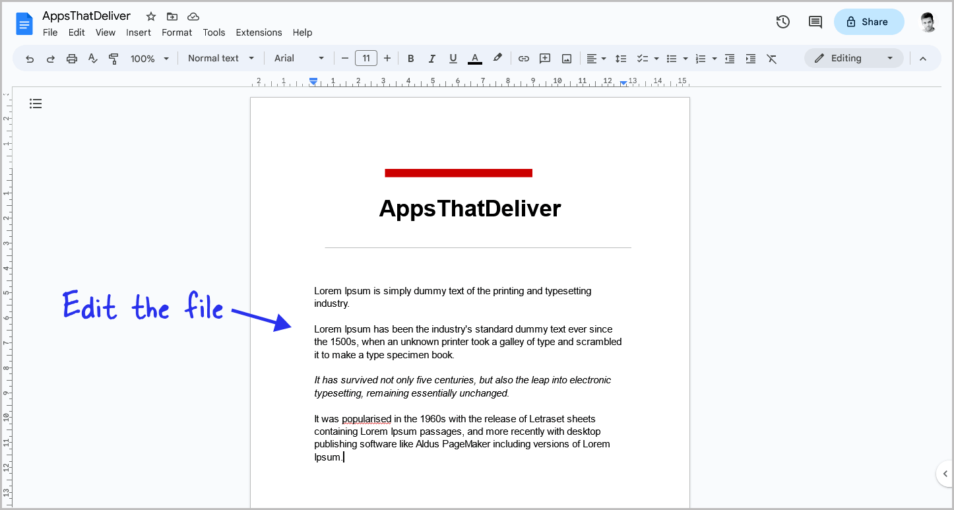Open the File menu
The width and height of the screenshot is (954, 510).
click(x=50, y=33)
